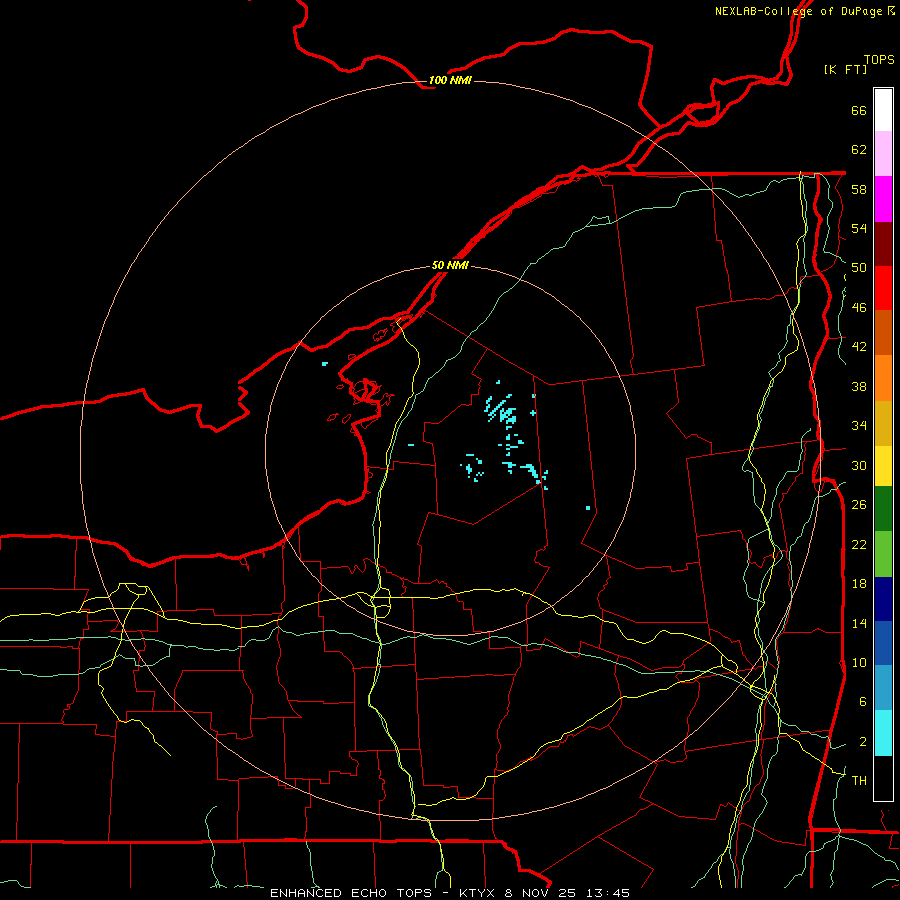The image size is (900, 900).
Task: Click the 14 legend value label
Action: coord(859,623)
